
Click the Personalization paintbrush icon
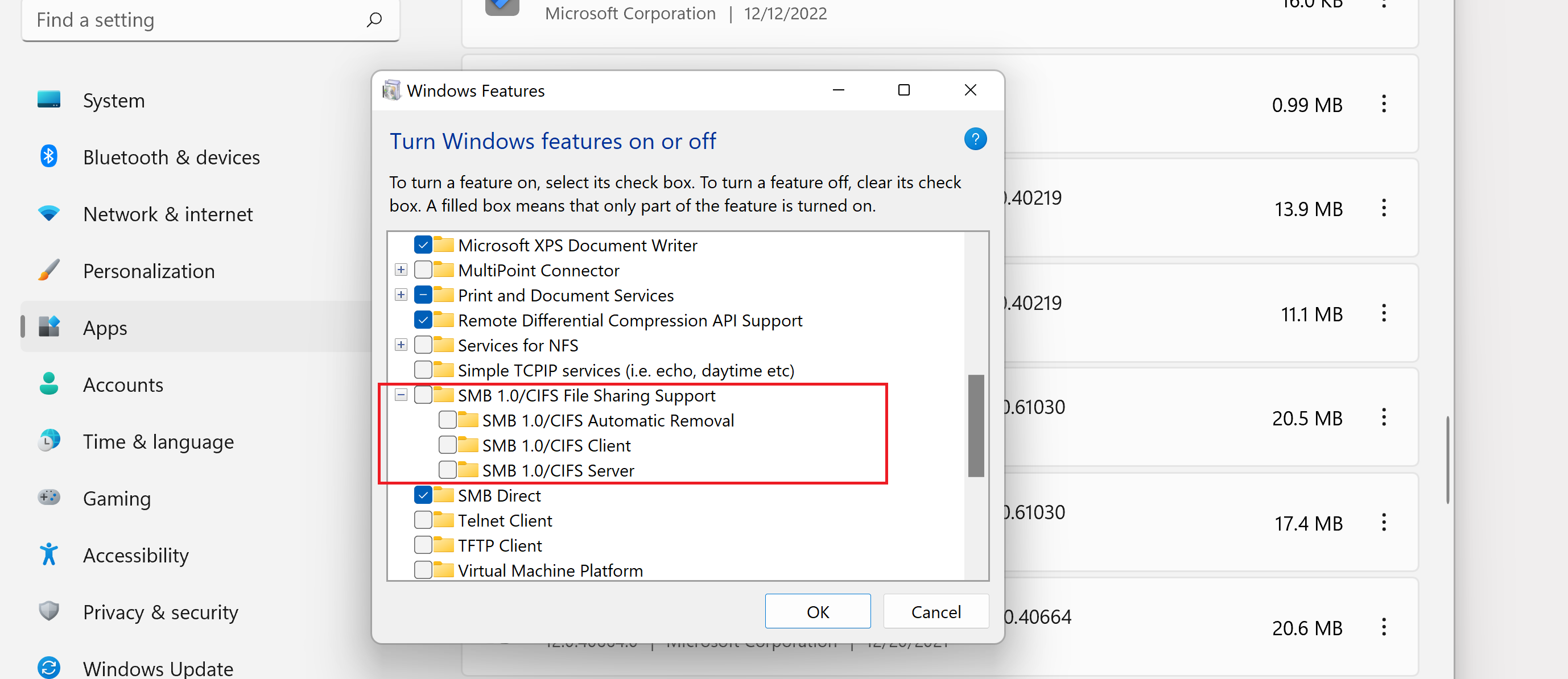tap(48, 270)
